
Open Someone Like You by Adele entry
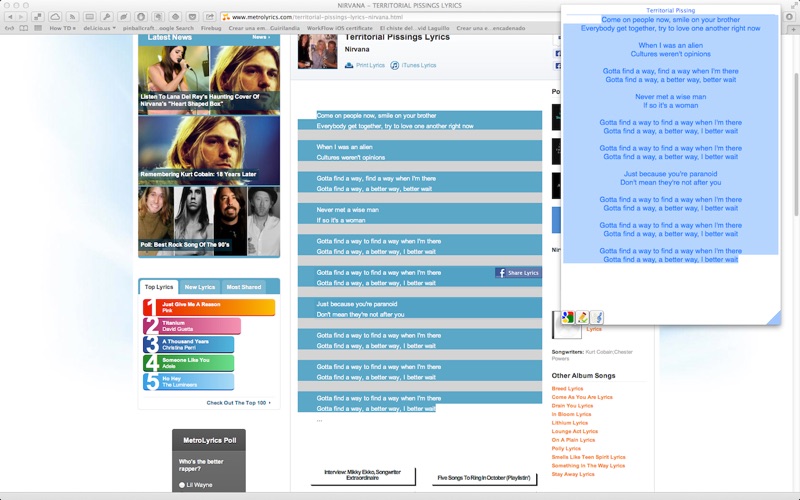189,363
